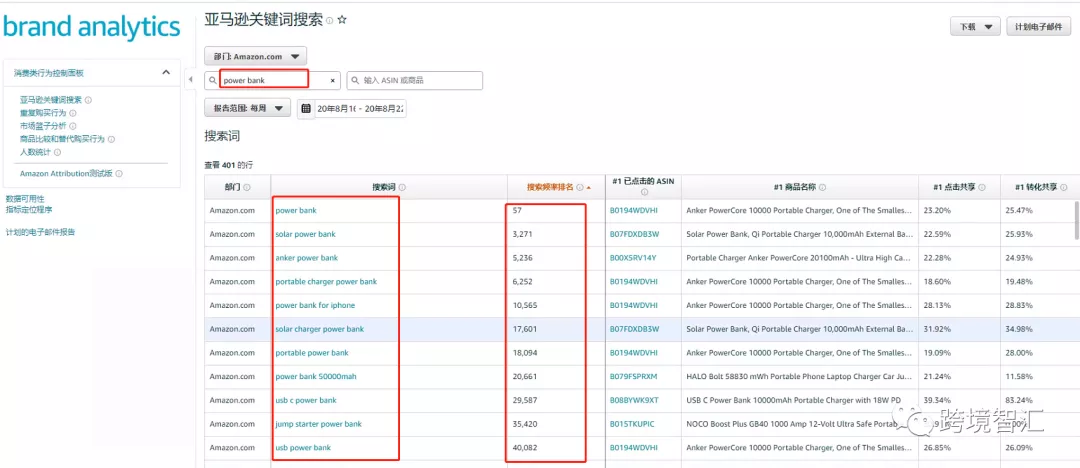The width and height of the screenshot is (1080, 468).
Task: Click info icon next to 重复购买行为
Action: point(73,113)
